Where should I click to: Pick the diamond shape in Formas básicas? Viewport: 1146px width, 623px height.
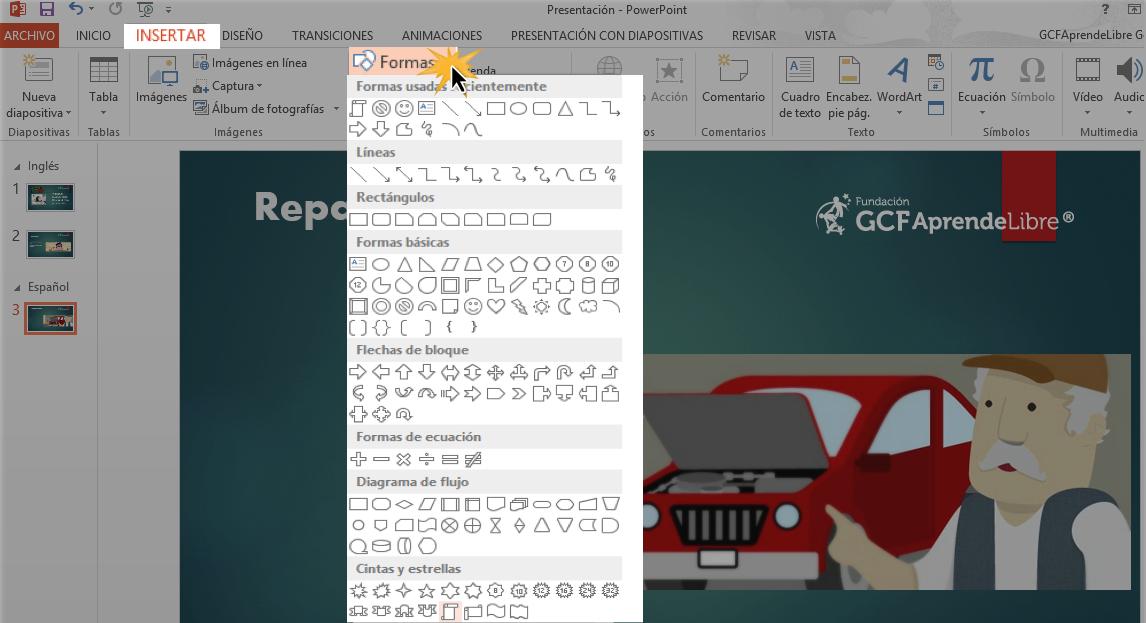pyautogui.click(x=496, y=264)
